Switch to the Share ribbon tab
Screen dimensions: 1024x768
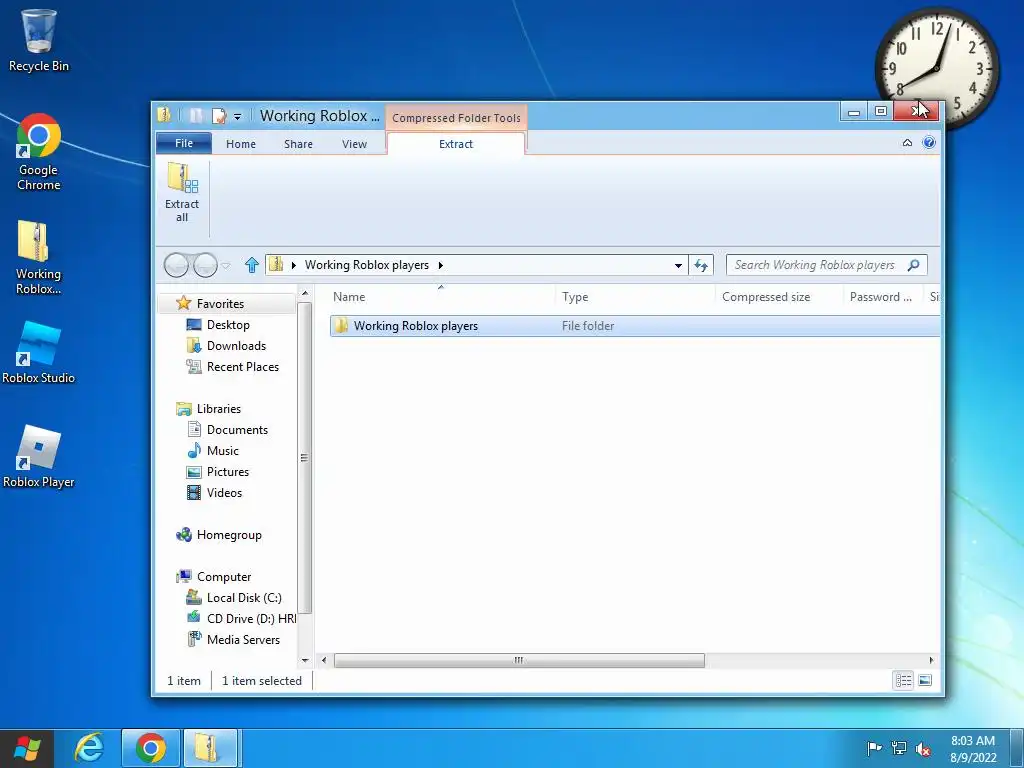coord(298,144)
